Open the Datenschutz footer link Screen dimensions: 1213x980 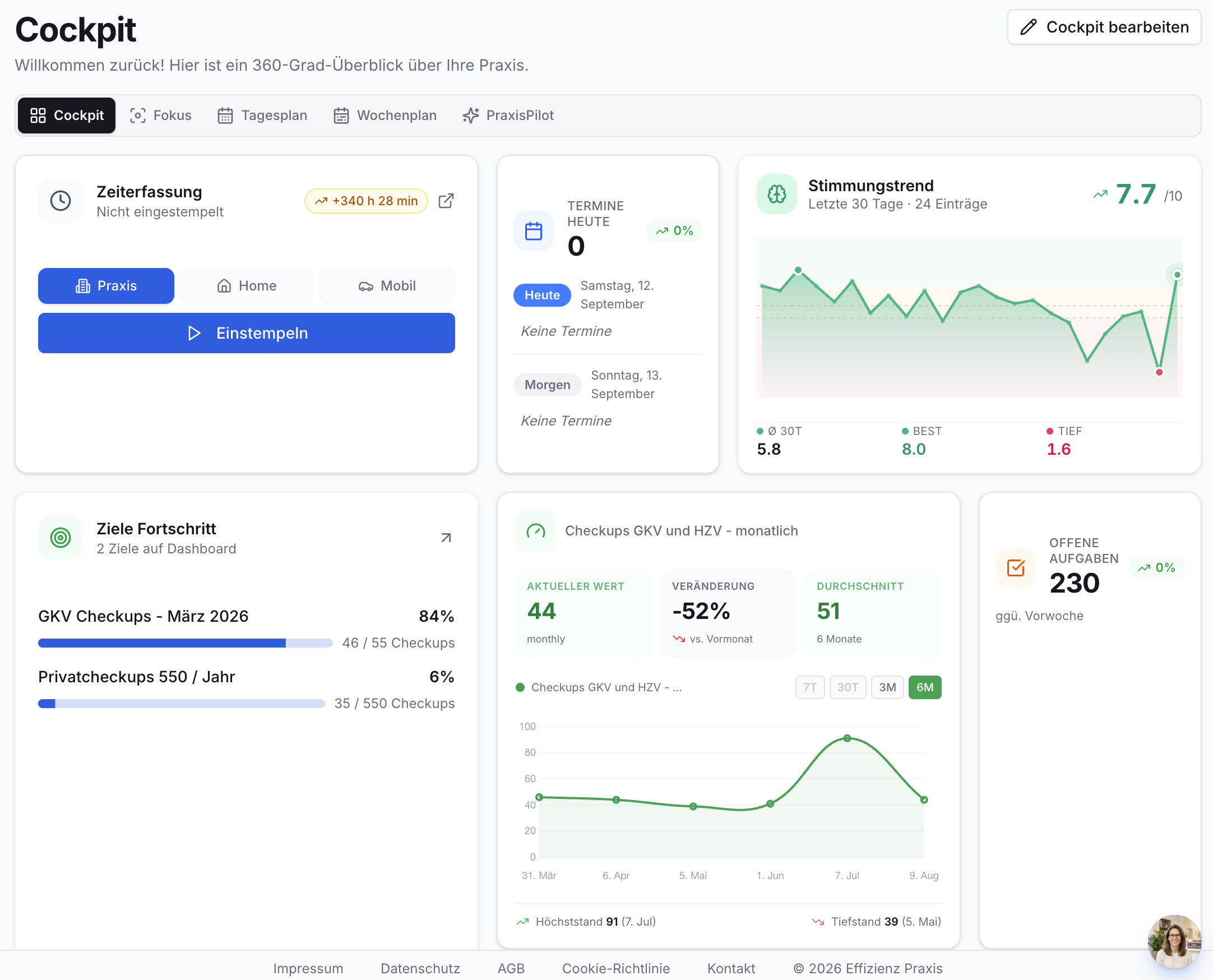pyautogui.click(x=420, y=968)
